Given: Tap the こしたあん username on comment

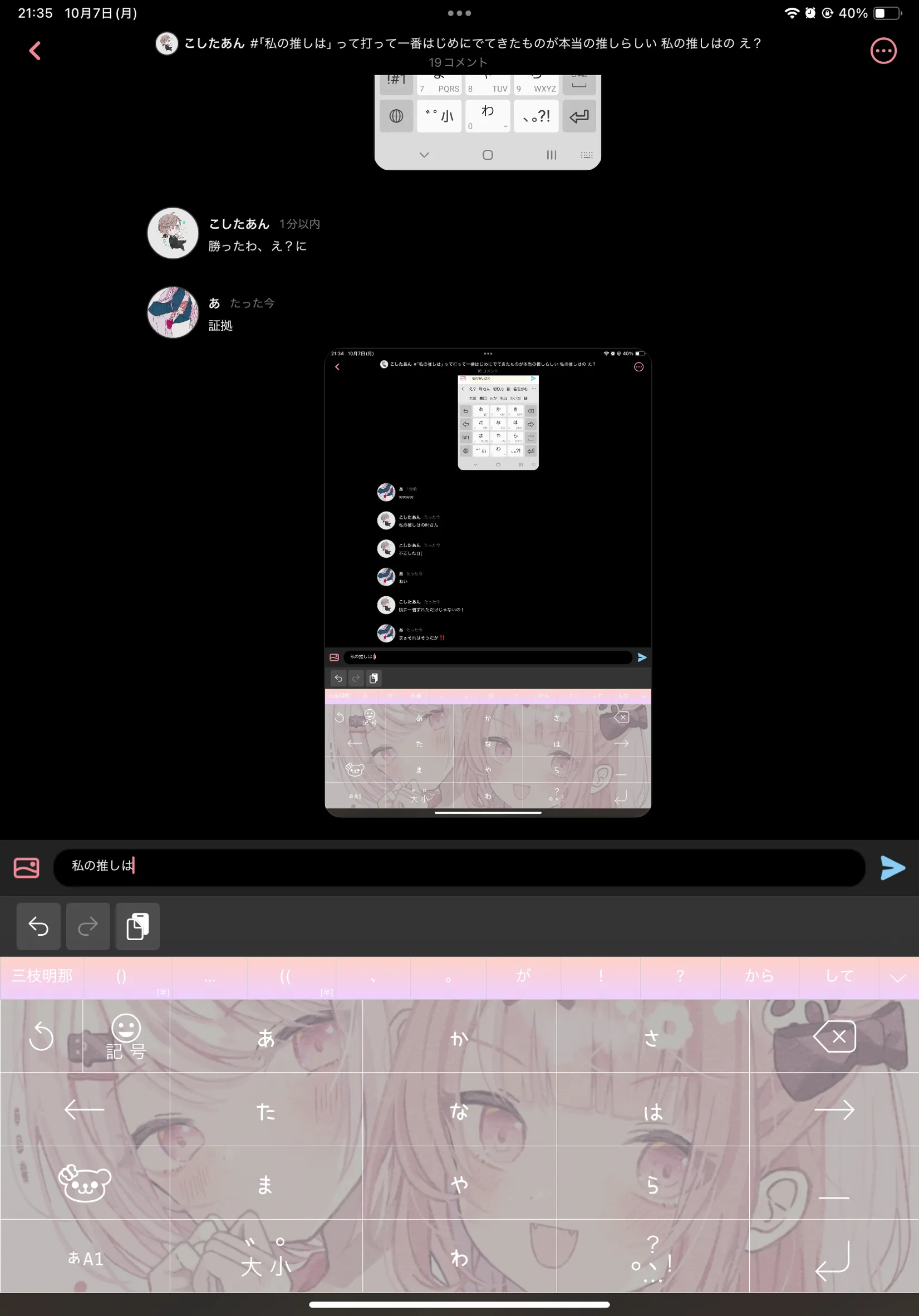Looking at the screenshot, I should pyautogui.click(x=239, y=224).
